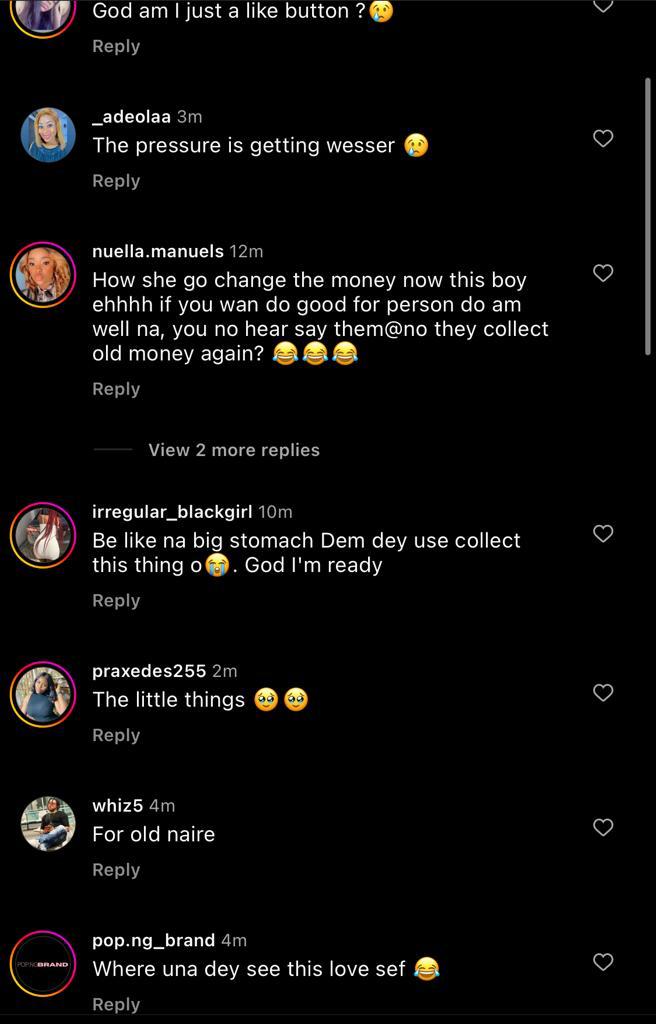Image resolution: width=656 pixels, height=1024 pixels.
Task: Open whiz5's profile picture
Action: 47,824
